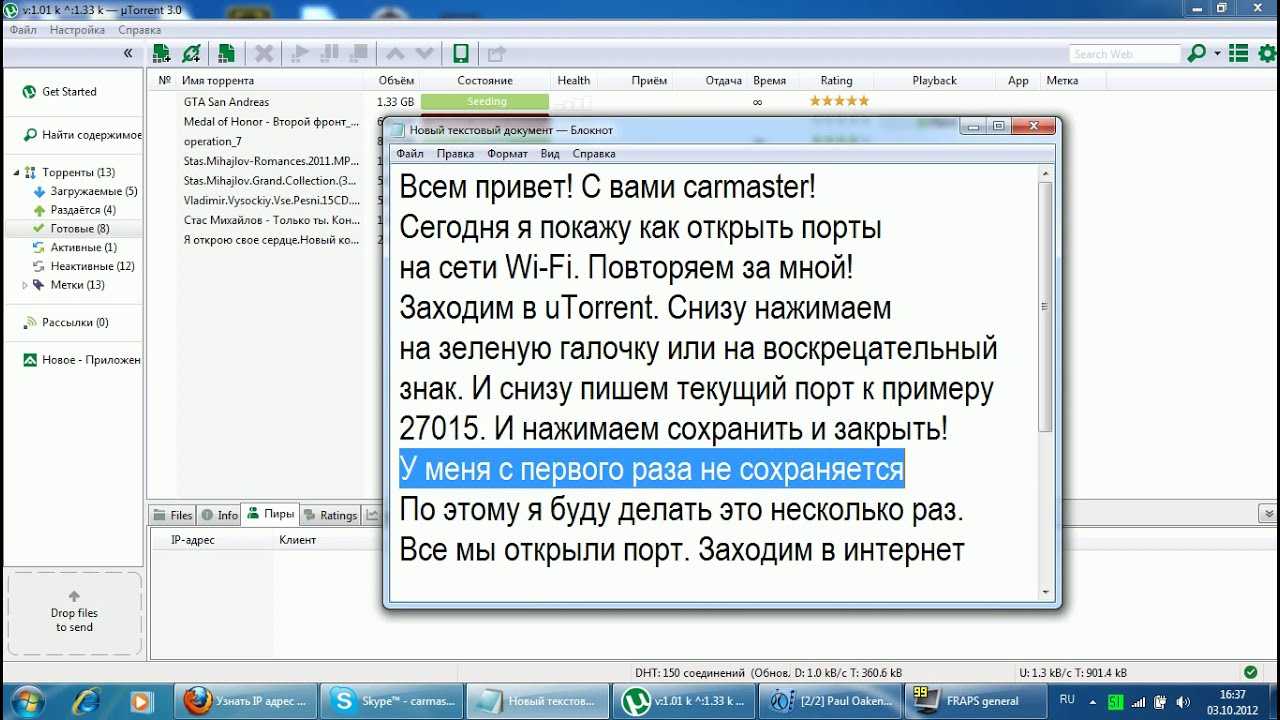Open the Skype taskbar button
Screen dimensions: 1280x720
pos(393,701)
